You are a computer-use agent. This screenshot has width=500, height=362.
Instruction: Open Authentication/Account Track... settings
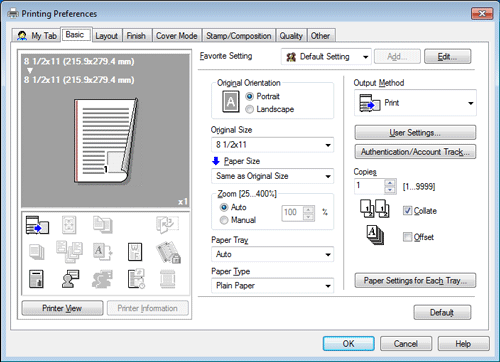(x=415, y=152)
